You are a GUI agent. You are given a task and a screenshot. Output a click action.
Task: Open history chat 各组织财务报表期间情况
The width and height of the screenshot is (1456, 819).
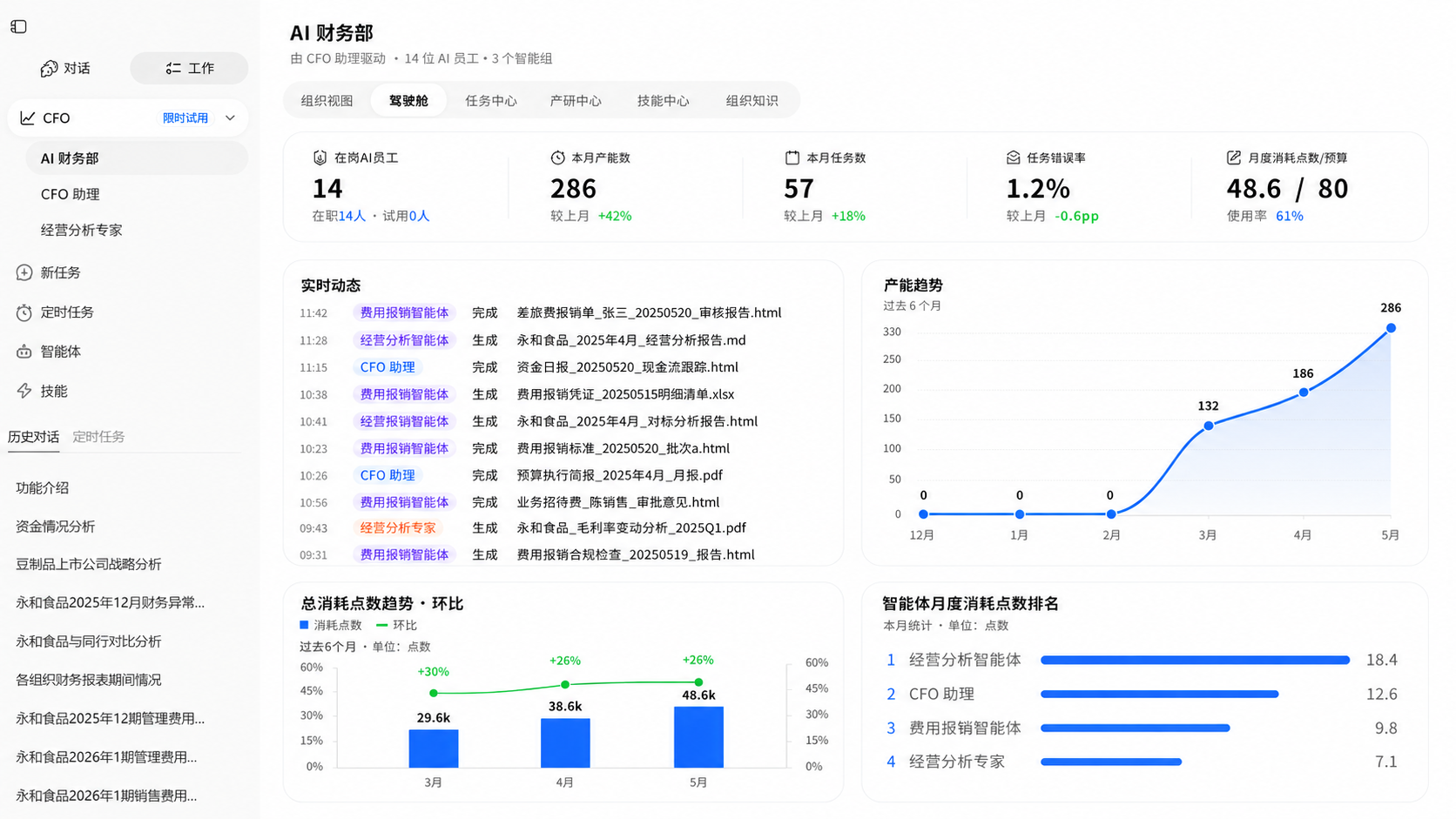pyautogui.click(x=88, y=680)
